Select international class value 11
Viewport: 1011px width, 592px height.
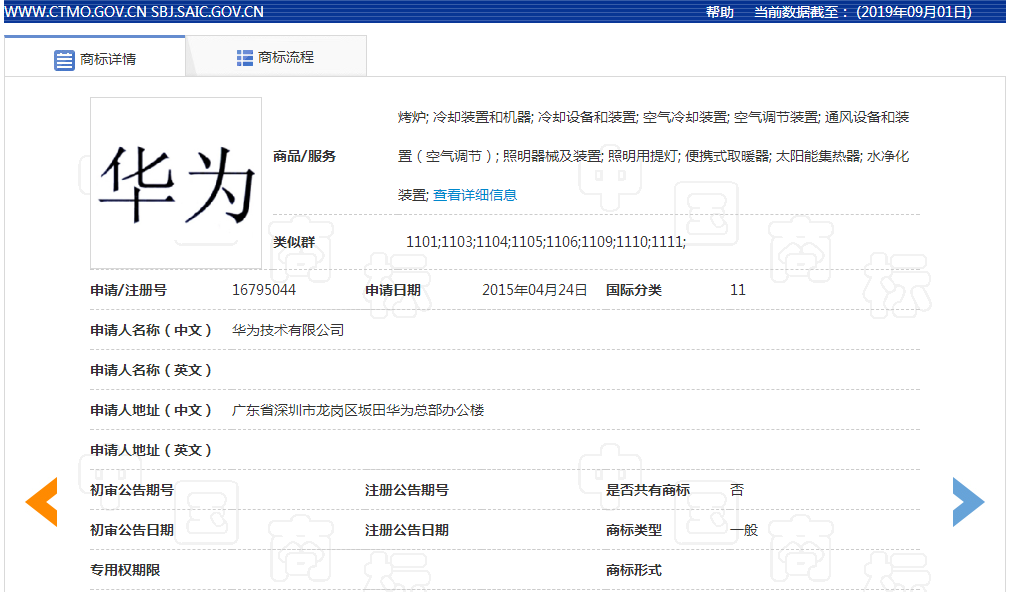coord(738,290)
